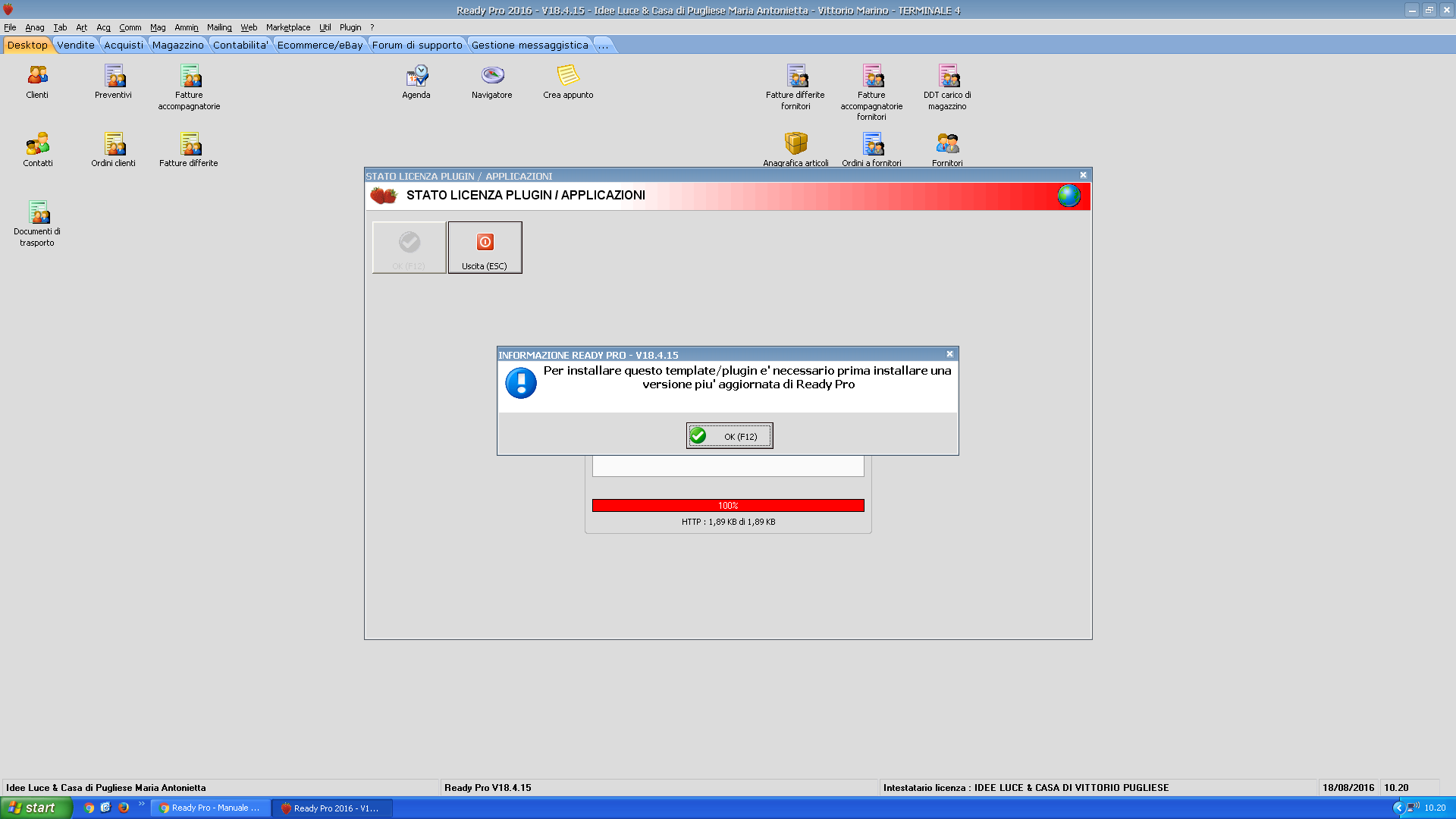Expand hidden system tray icons arrow
This screenshot has height=819, width=1456.
point(1398,808)
